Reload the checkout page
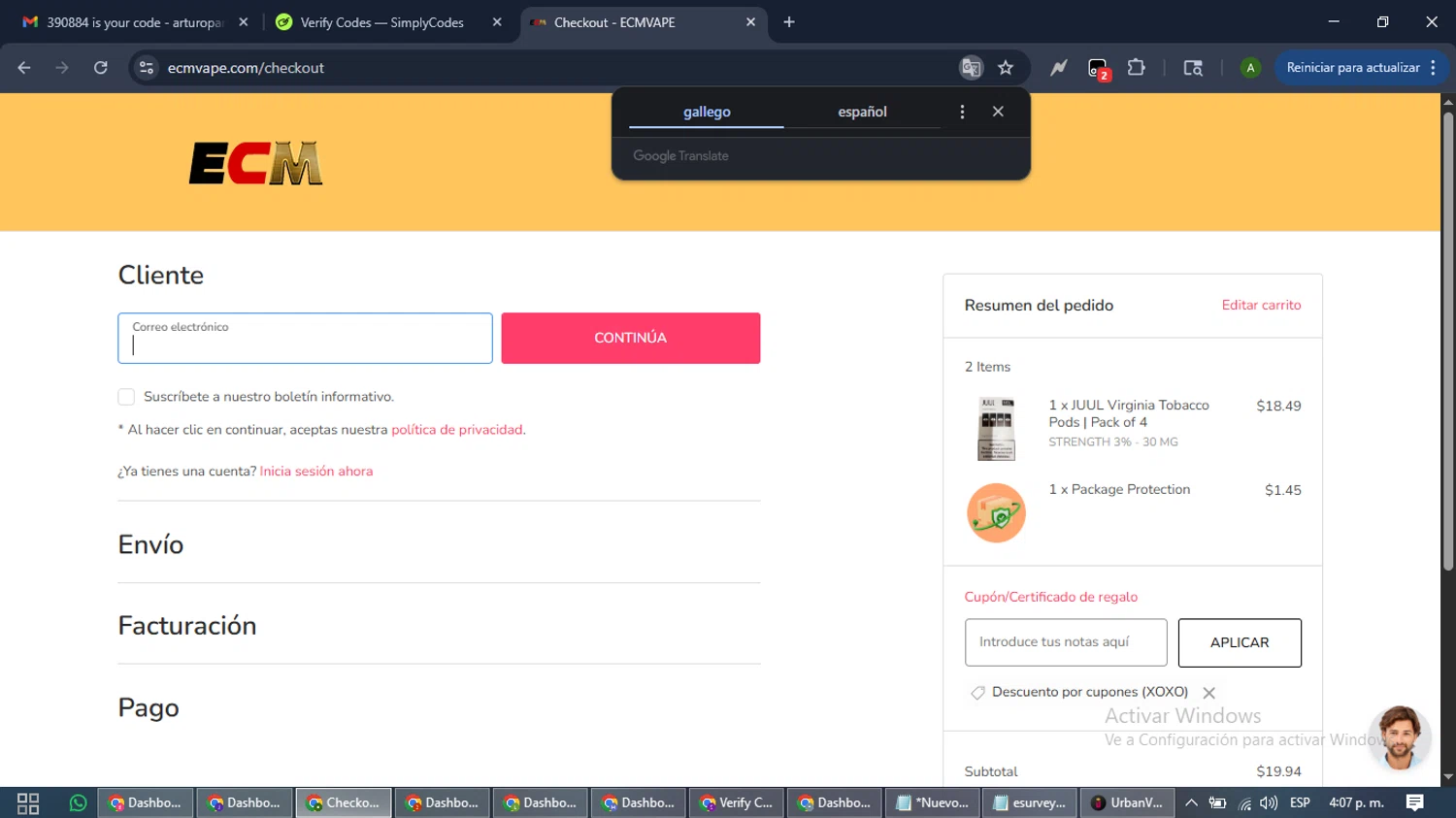 [x=101, y=68]
